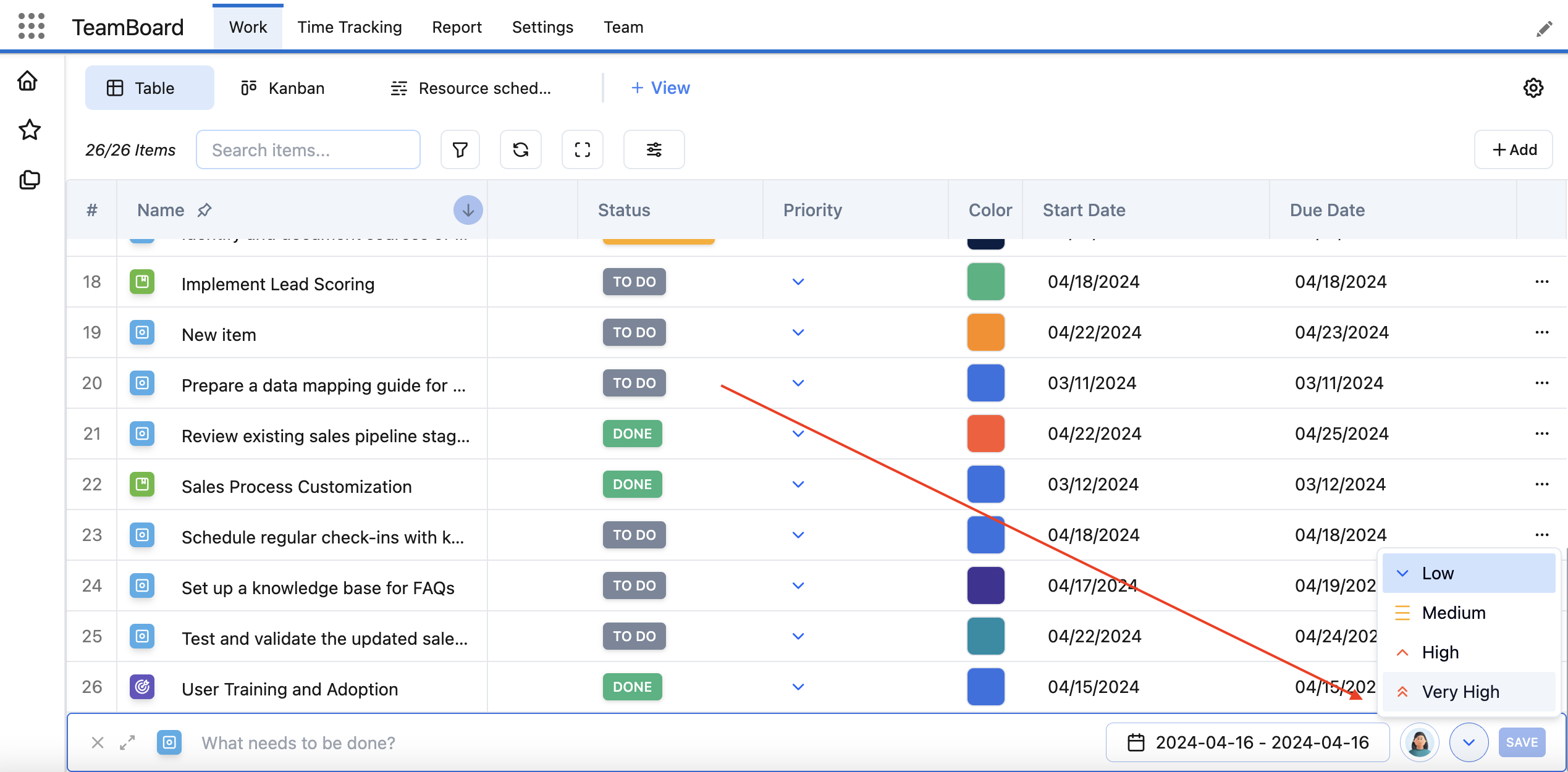Switch to the Kanban view tab
Image resolution: width=1568 pixels, height=772 pixels.
[283, 88]
